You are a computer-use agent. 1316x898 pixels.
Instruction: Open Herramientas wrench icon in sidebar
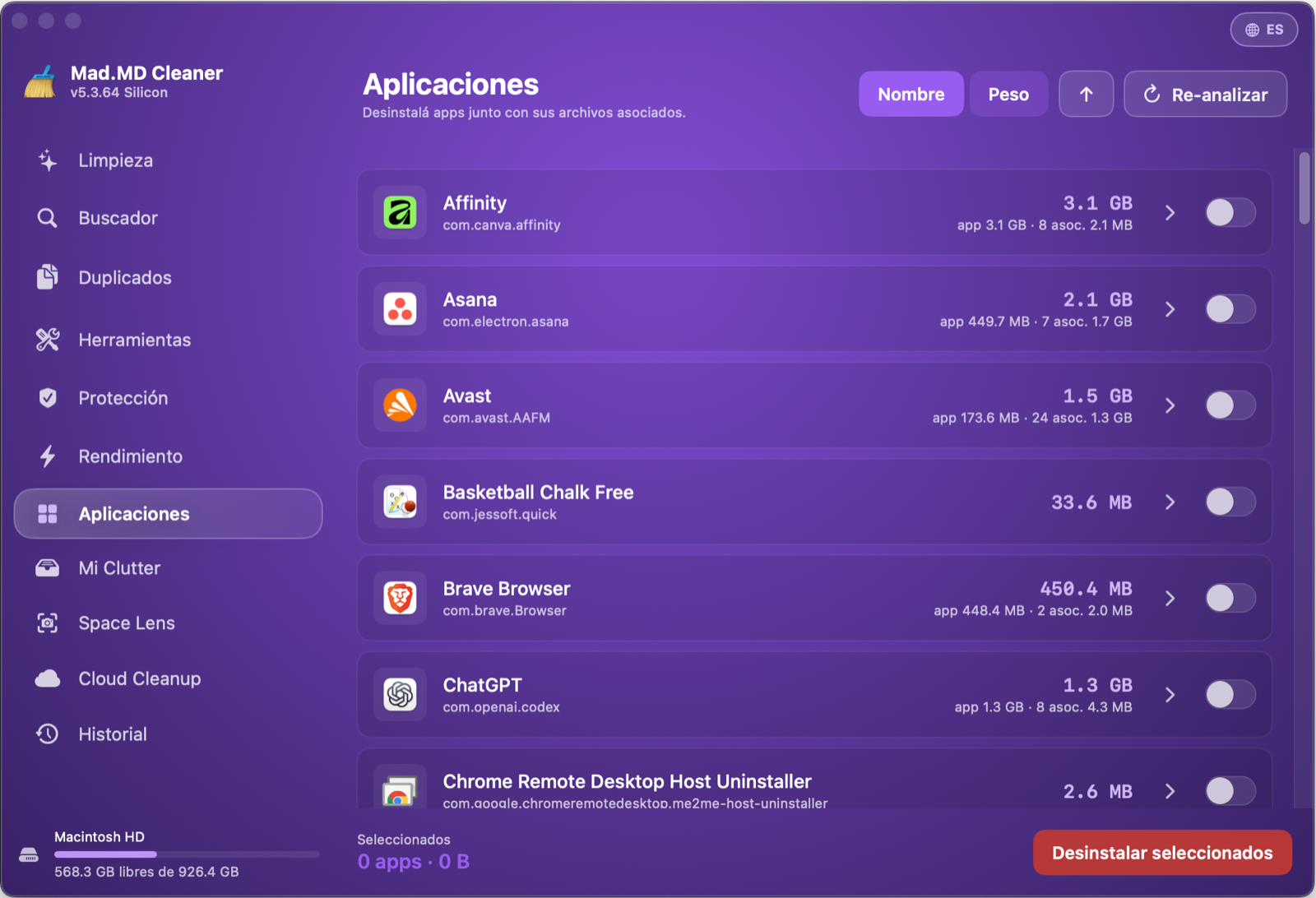pos(48,340)
